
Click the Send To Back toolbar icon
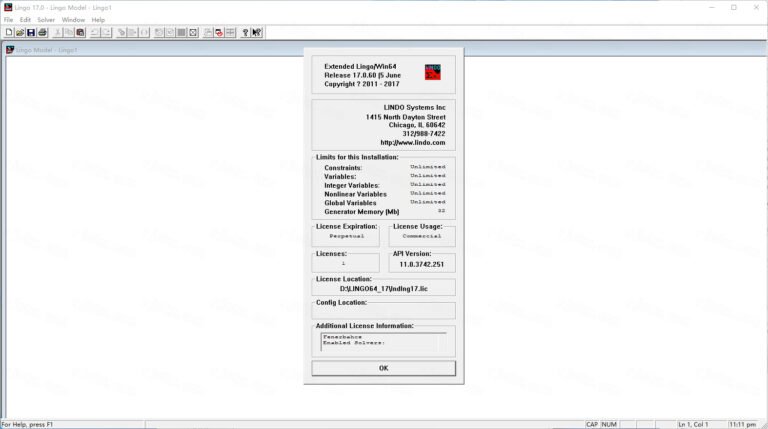(x=208, y=32)
